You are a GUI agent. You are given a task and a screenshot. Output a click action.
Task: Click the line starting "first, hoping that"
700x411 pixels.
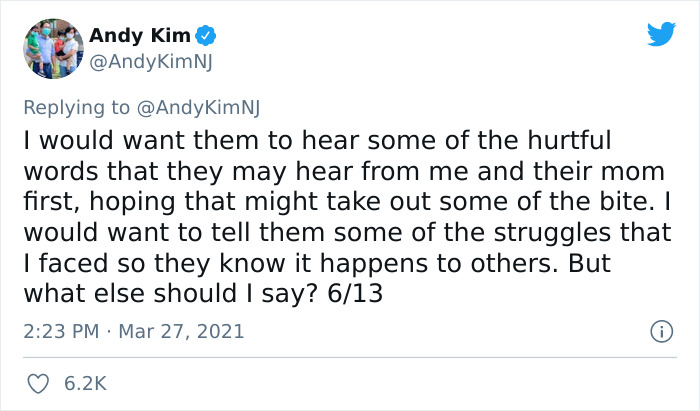[347, 202]
